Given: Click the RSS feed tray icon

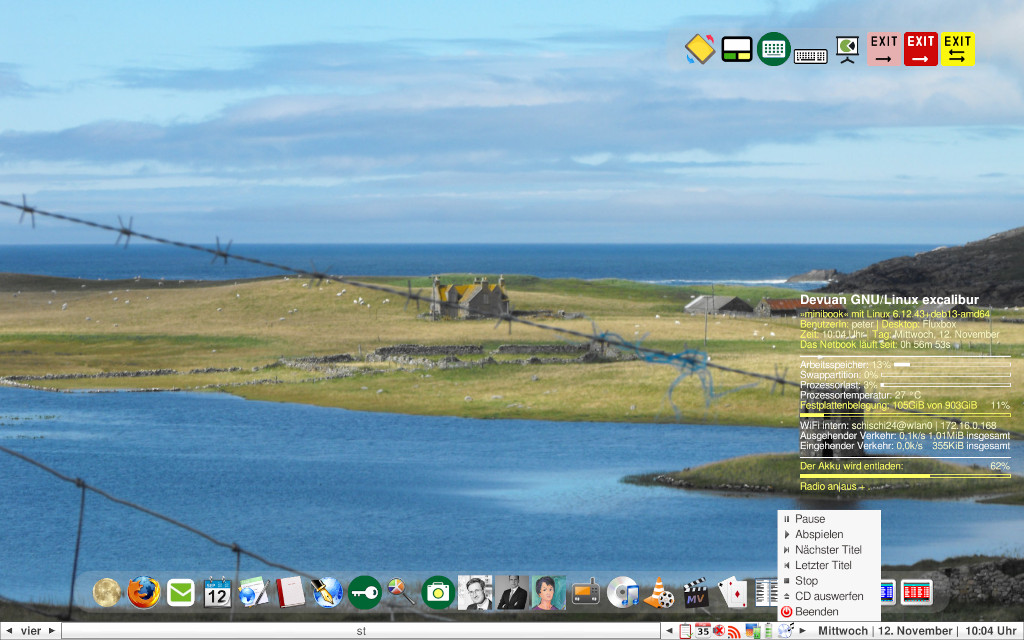Looking at the screenshot, I should [x=734, y=631].
